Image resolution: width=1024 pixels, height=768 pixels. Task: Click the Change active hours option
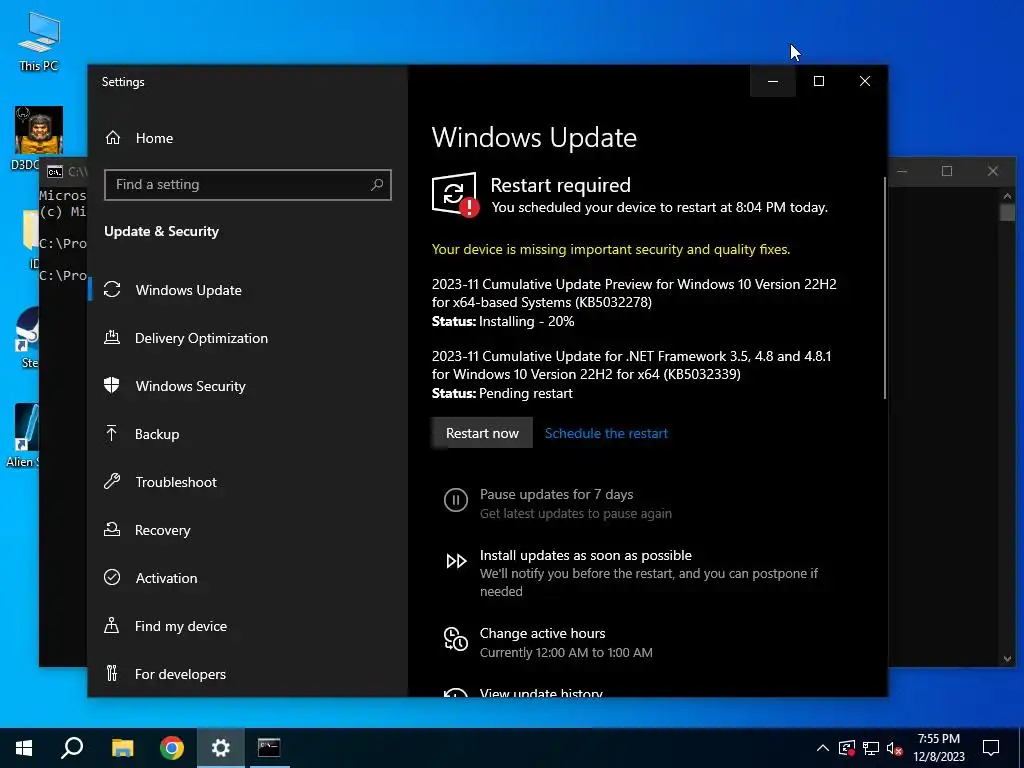[549, 642]
